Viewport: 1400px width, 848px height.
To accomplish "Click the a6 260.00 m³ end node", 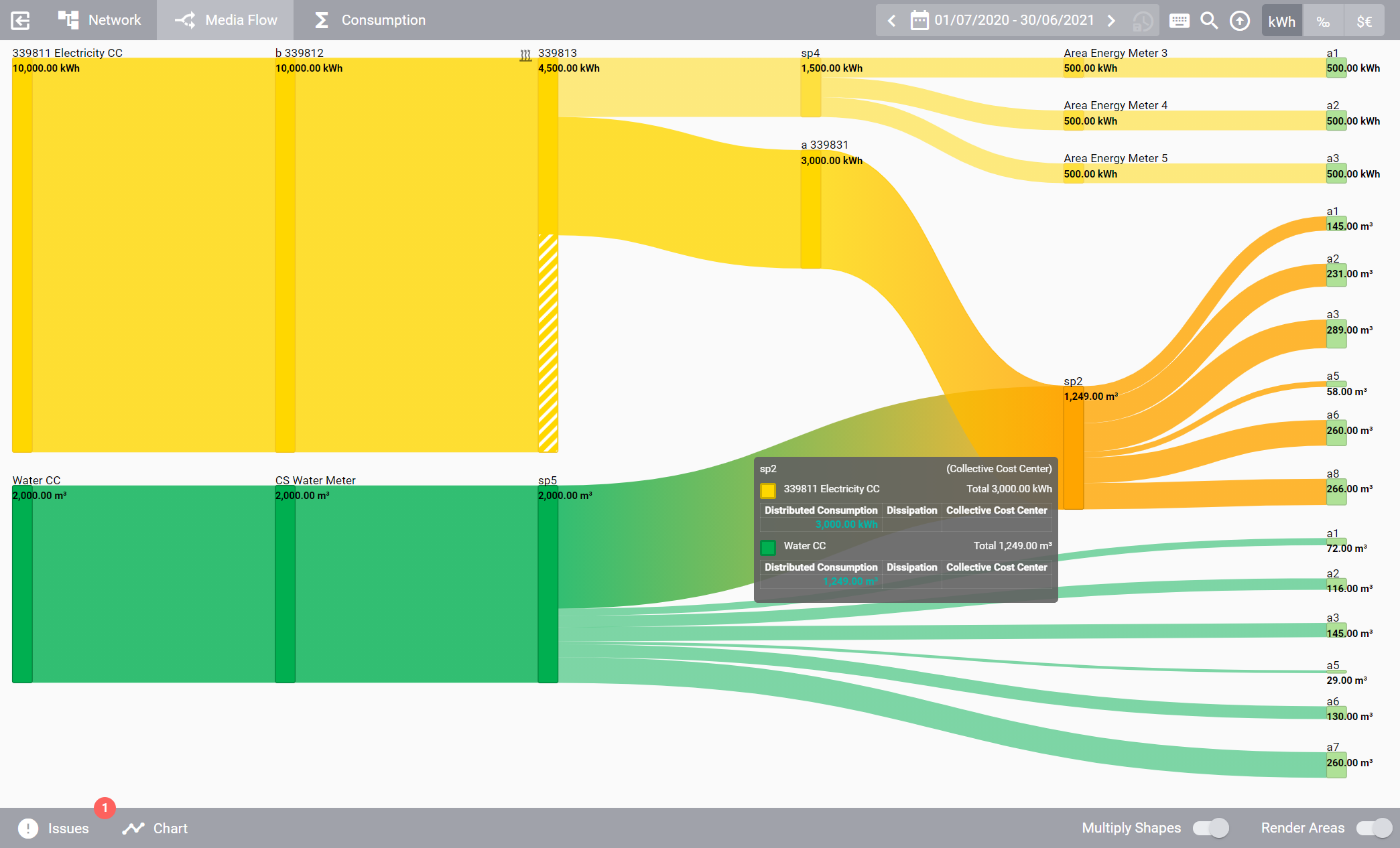I will point(1336,433).
